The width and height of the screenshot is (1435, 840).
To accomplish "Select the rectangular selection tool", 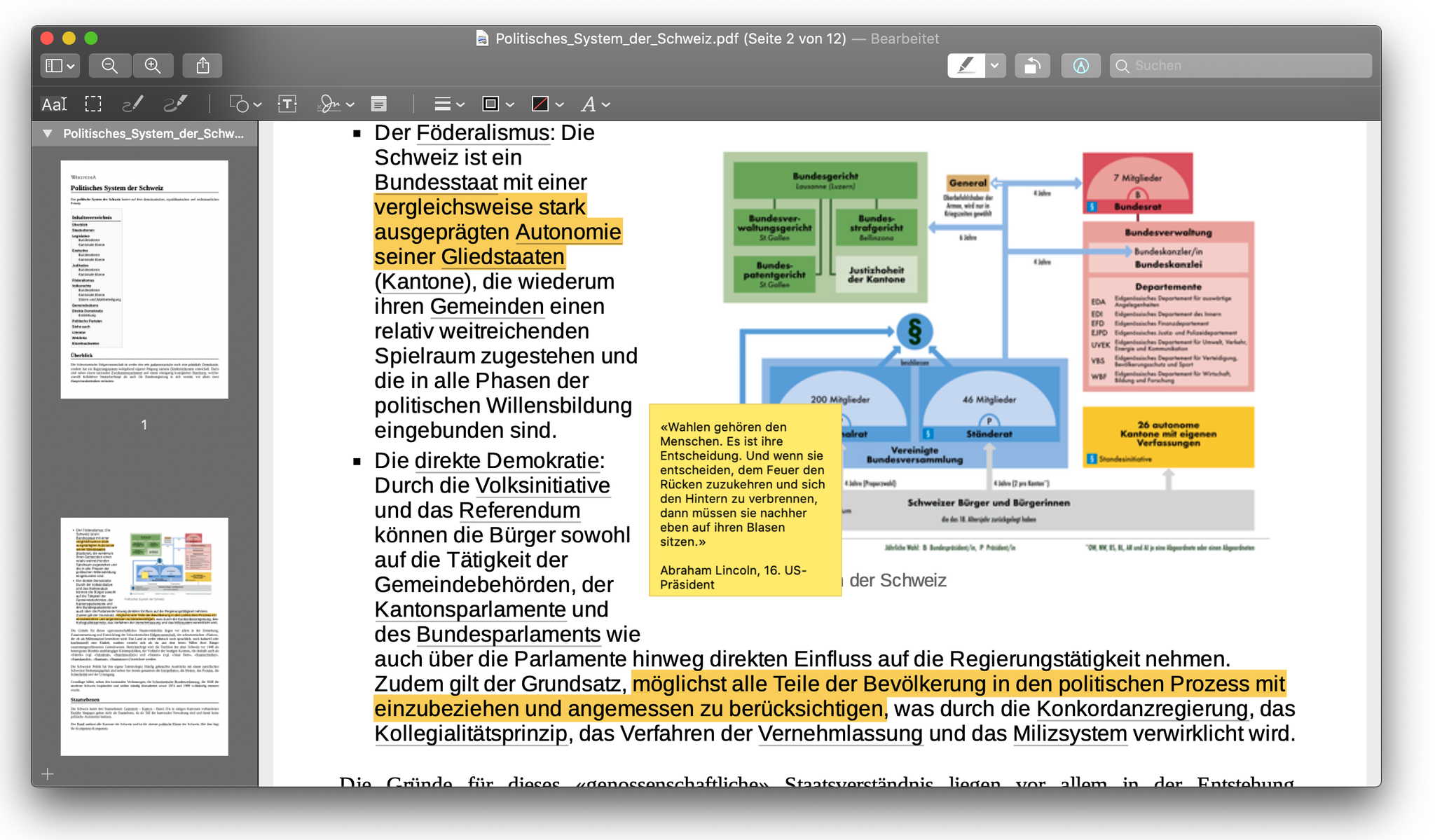I will [x=93, y=104].
